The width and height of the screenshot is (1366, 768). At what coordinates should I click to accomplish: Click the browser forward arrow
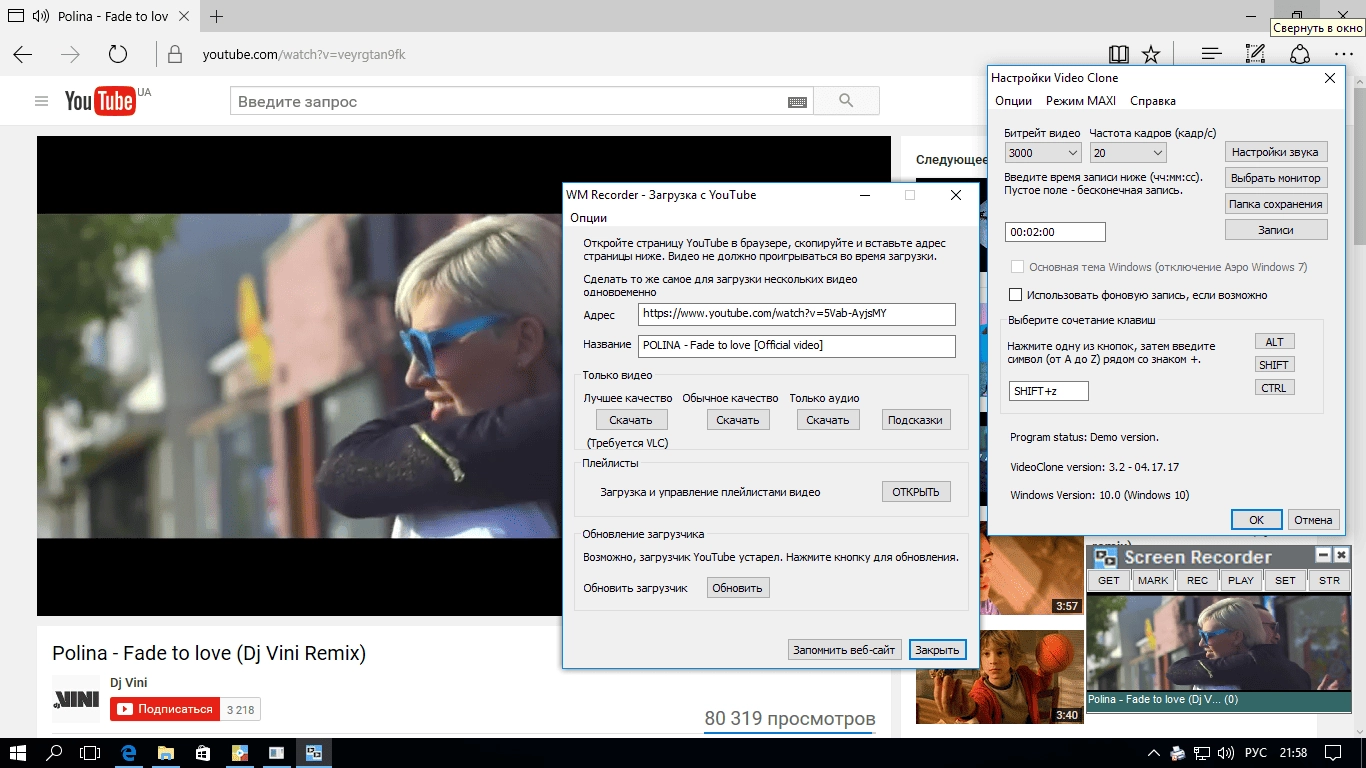[x=70, y=54]
